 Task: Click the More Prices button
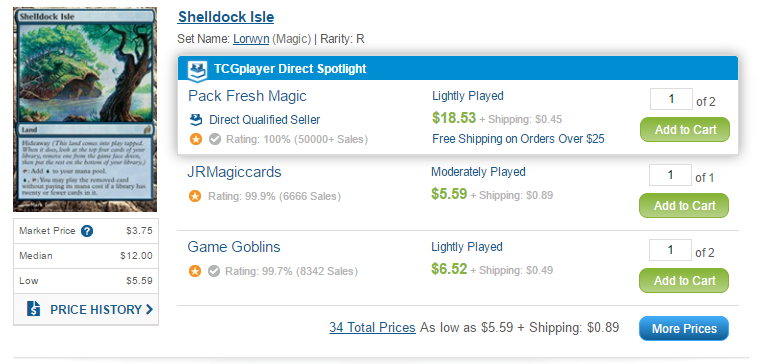tap(684, 328)
